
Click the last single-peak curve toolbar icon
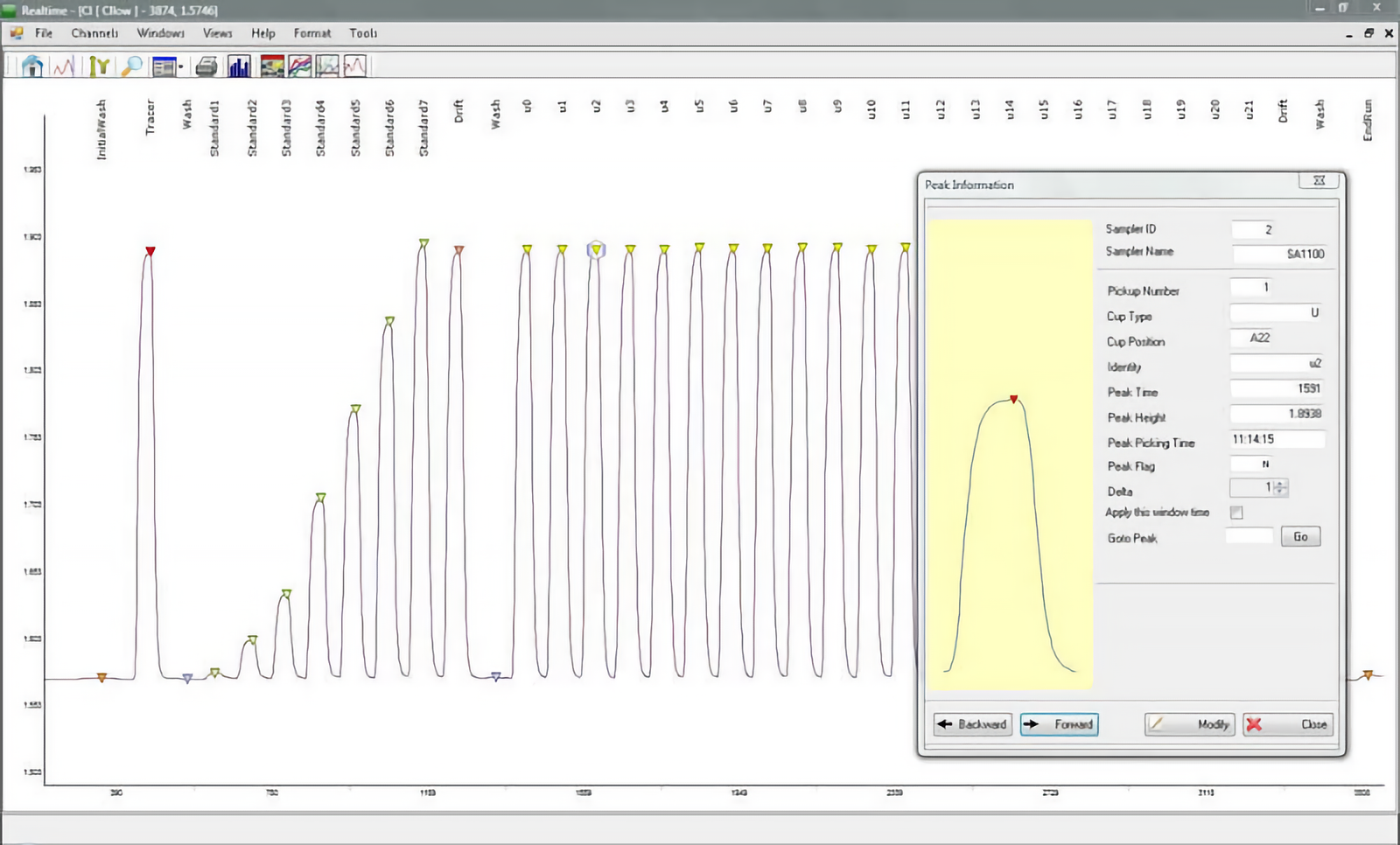tap(355, 66)
